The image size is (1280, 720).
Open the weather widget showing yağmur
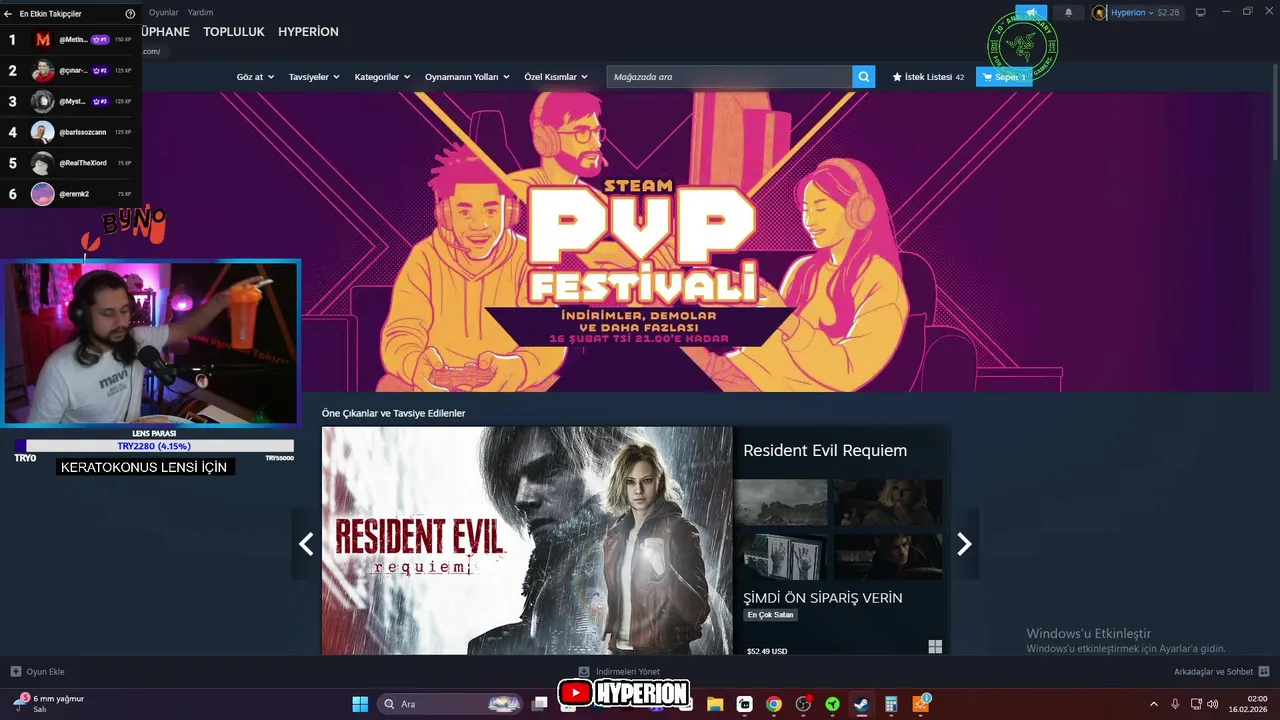[50, 703]
